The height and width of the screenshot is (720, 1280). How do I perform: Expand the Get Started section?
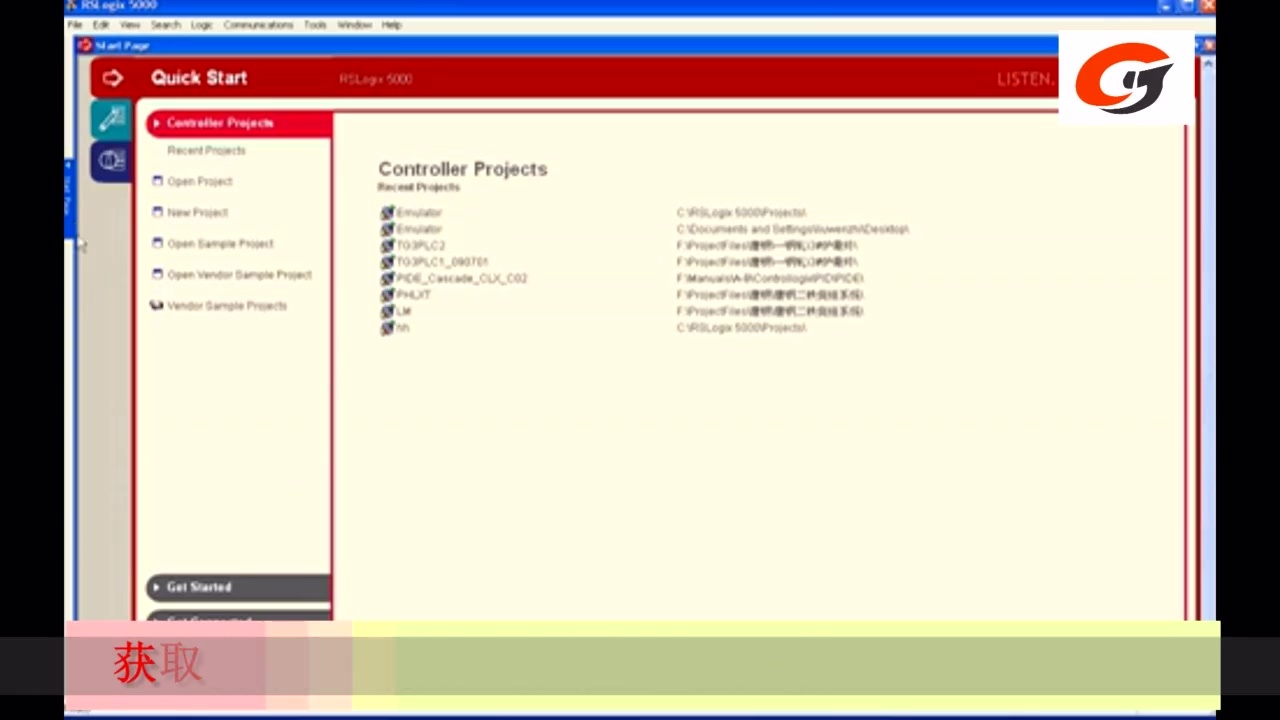pos(238,587)
